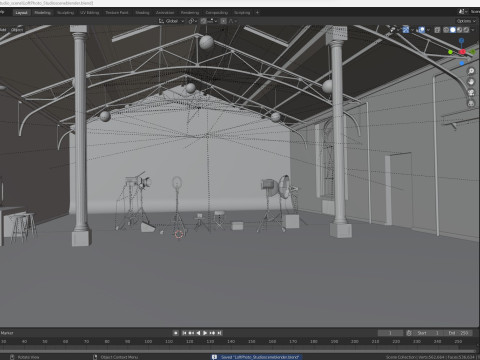Switch to Compositing workspace tab

[216, 13]
